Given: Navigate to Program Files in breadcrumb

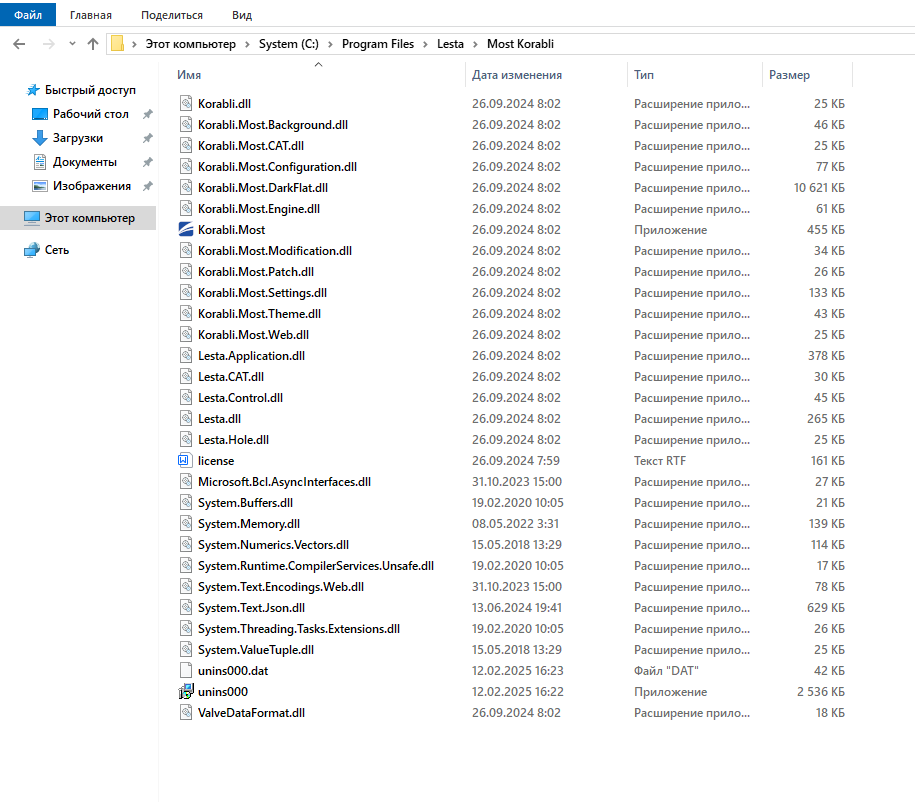Looking at the screenshot, I should 378,44.
